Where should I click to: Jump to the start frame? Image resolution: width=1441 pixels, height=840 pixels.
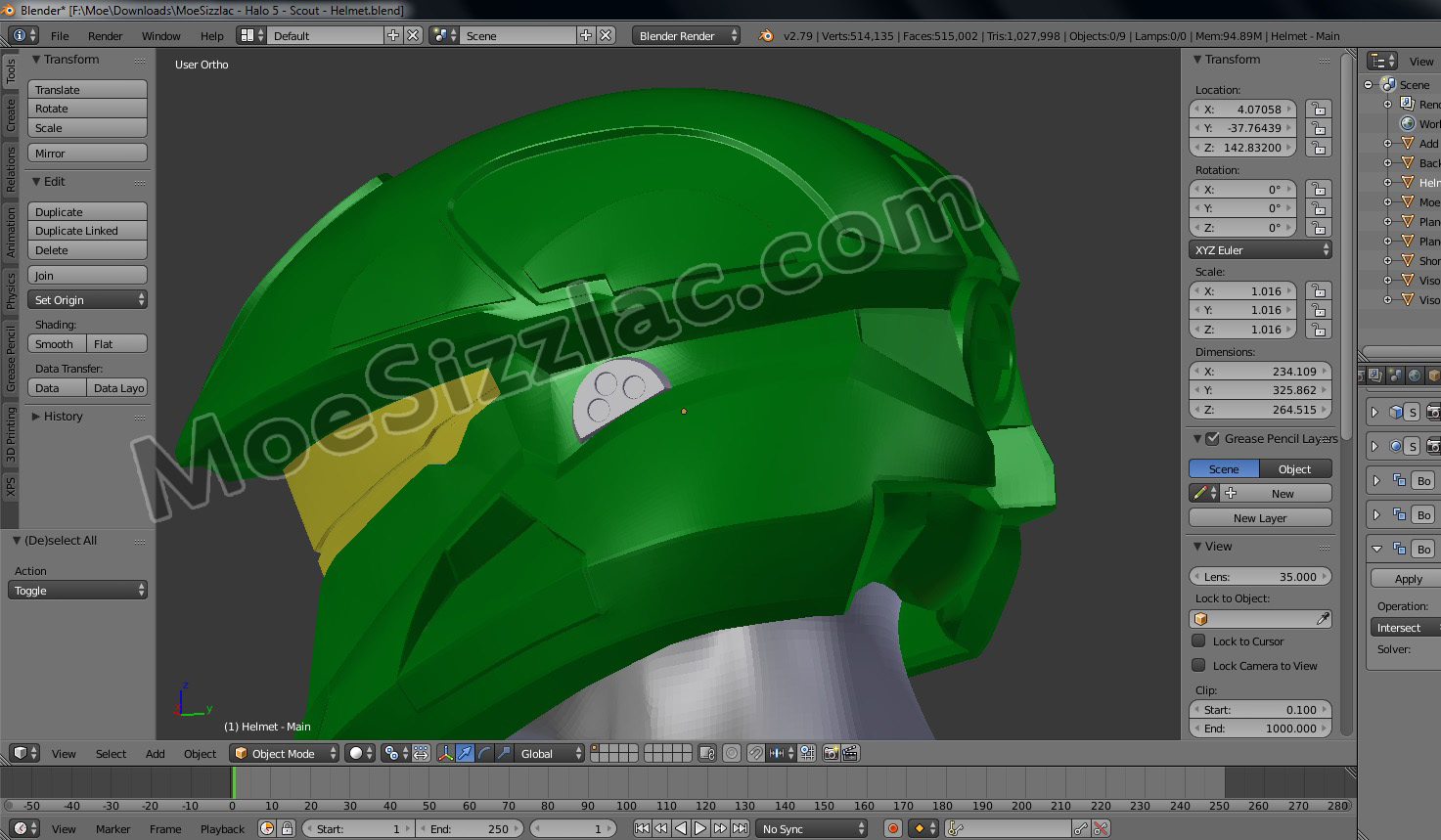(x=642, y=828)
